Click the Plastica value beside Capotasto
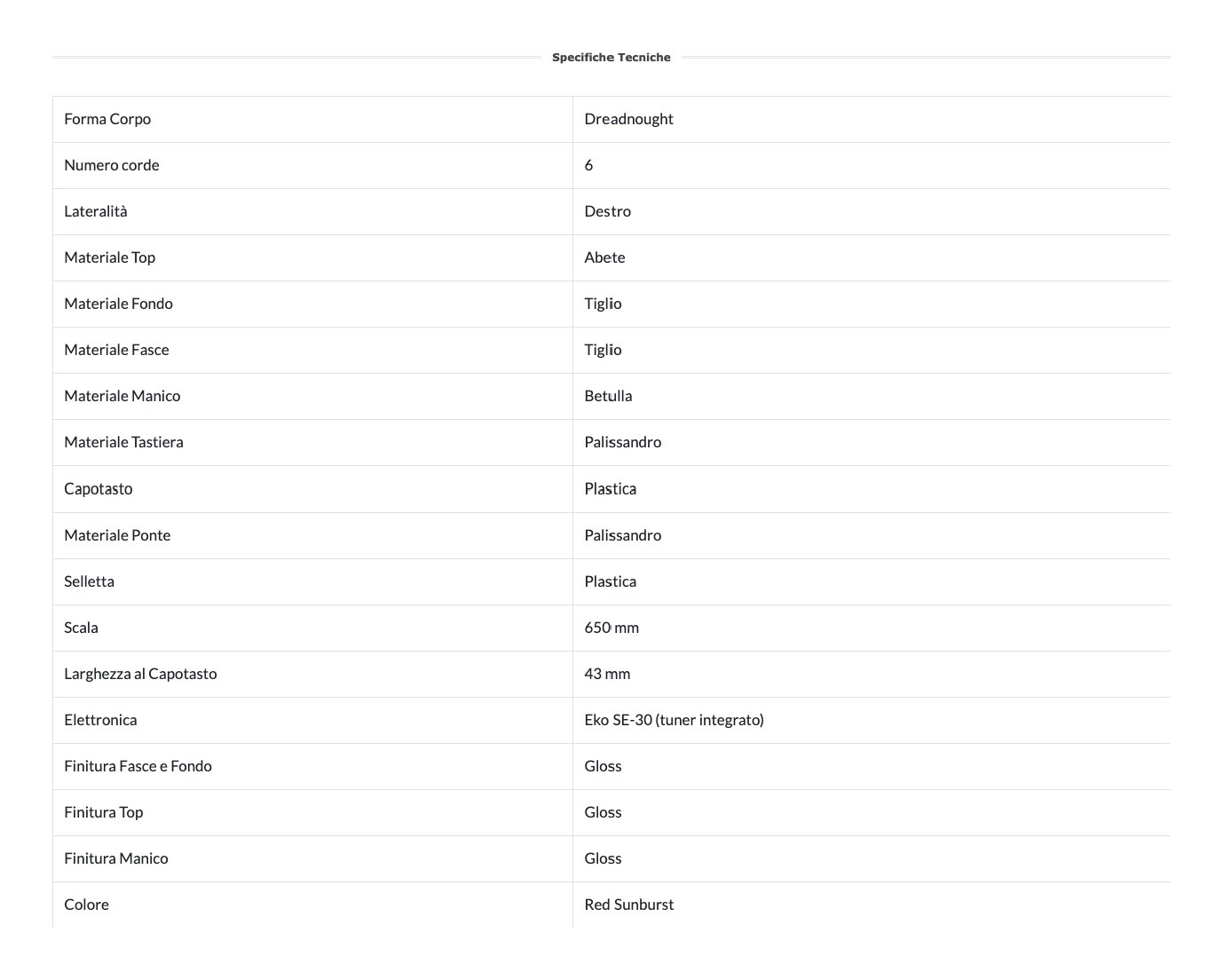The height and width of the screenshot is (980, 1223). (610, 489)
